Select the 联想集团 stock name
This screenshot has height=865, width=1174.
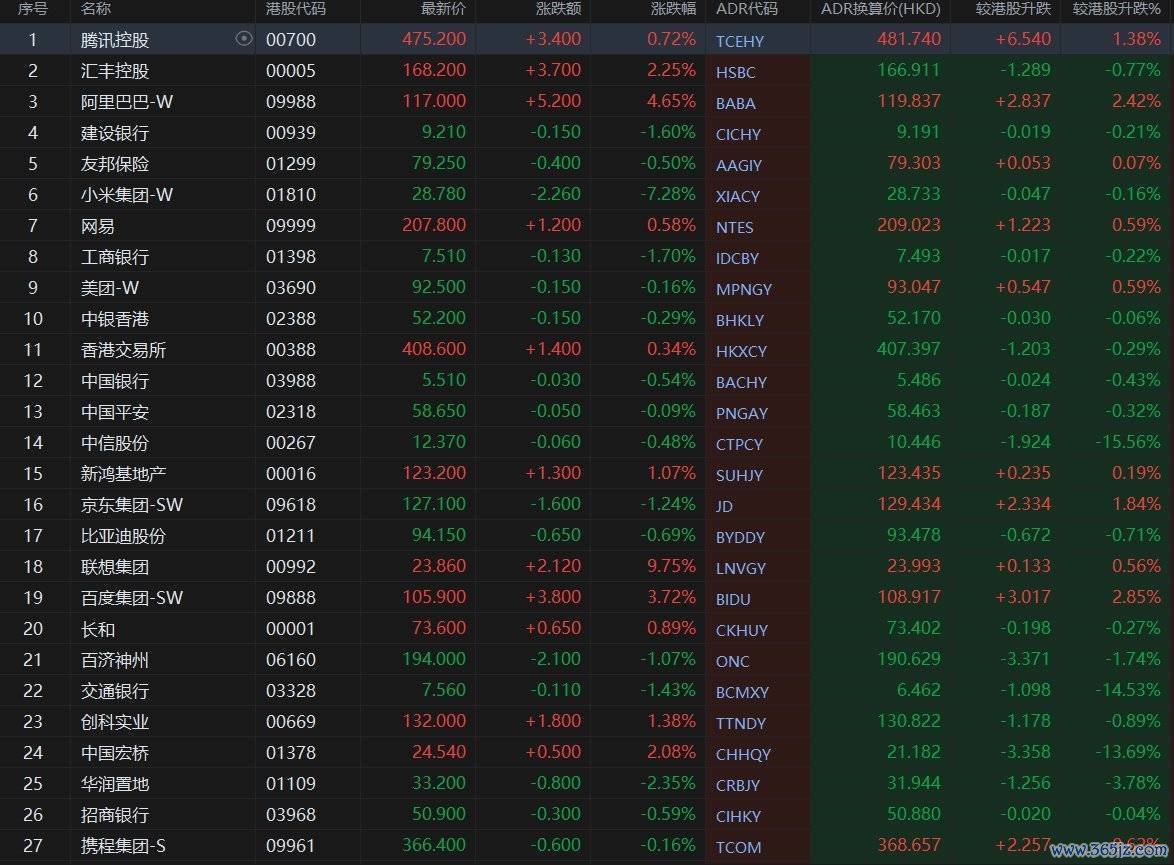(x=115, y=567)
